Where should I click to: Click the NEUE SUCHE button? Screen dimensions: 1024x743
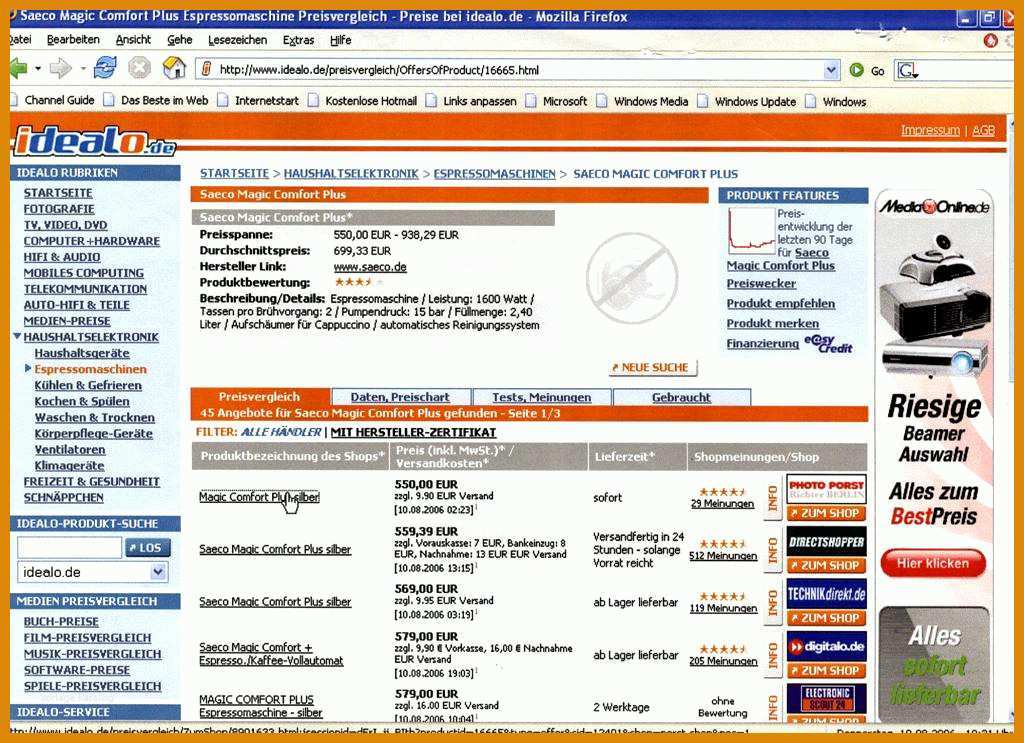pyautogui.click(x=652, y=368)
